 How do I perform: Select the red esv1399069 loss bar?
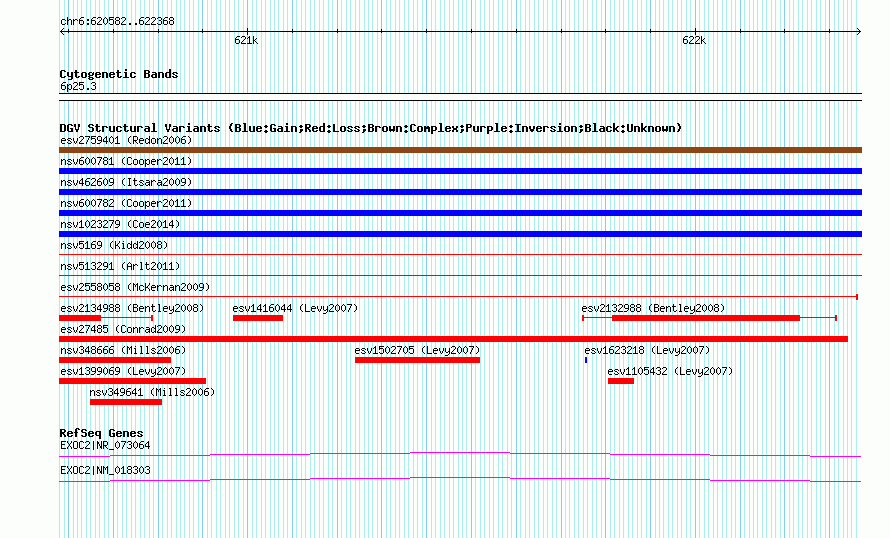(132, 381)
